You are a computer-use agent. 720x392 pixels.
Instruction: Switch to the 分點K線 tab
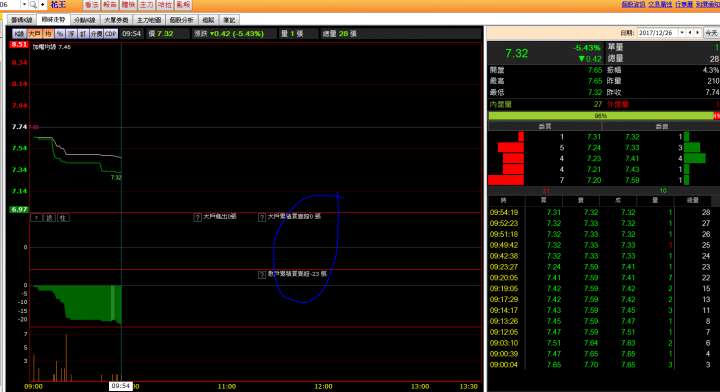point(84,20)
